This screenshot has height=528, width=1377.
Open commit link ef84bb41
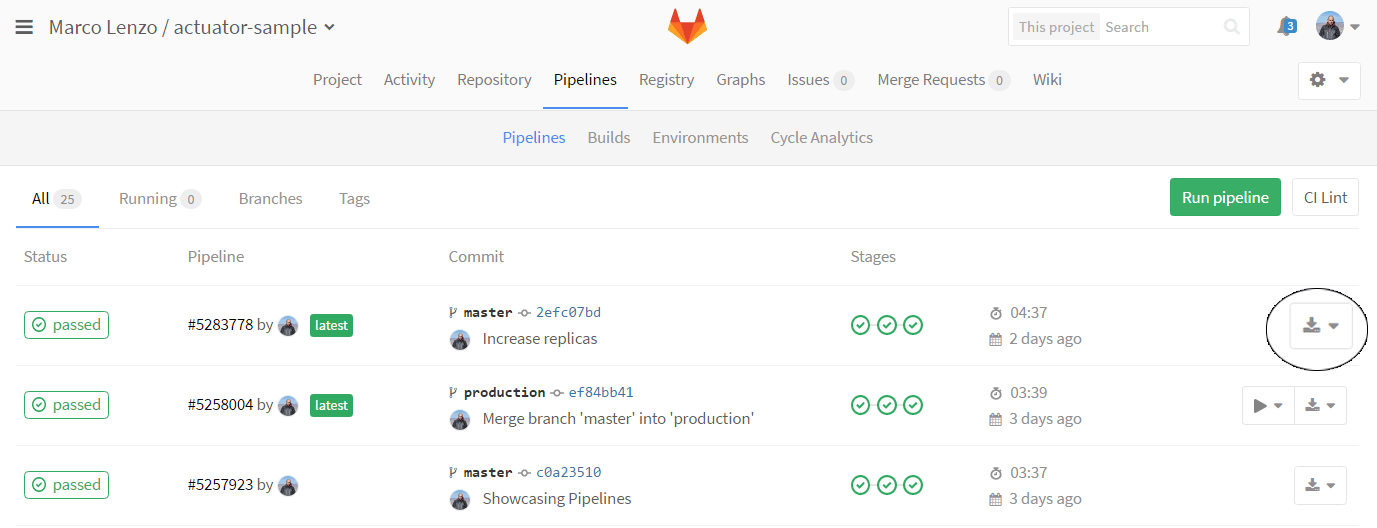click(x=601, y=392)
